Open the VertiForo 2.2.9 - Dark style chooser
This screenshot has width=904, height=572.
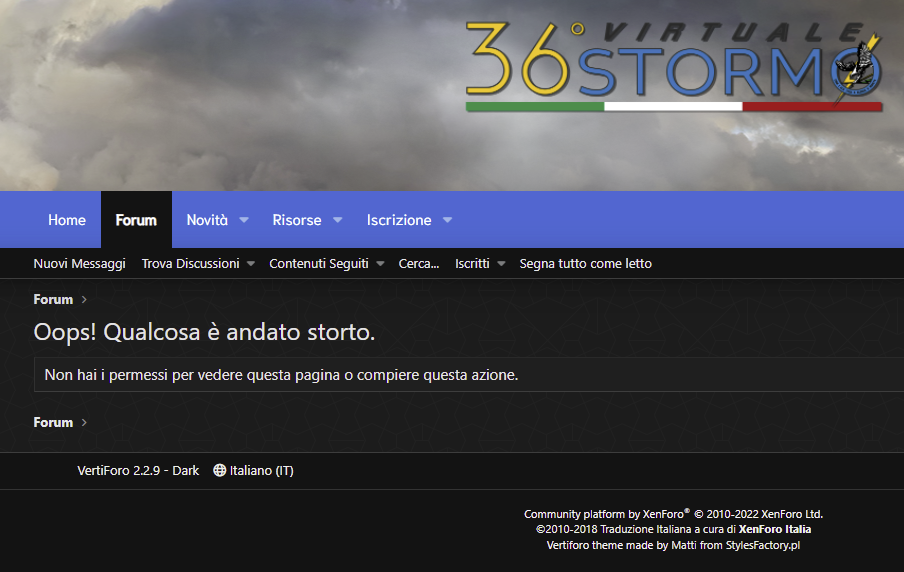click(138, 471)
